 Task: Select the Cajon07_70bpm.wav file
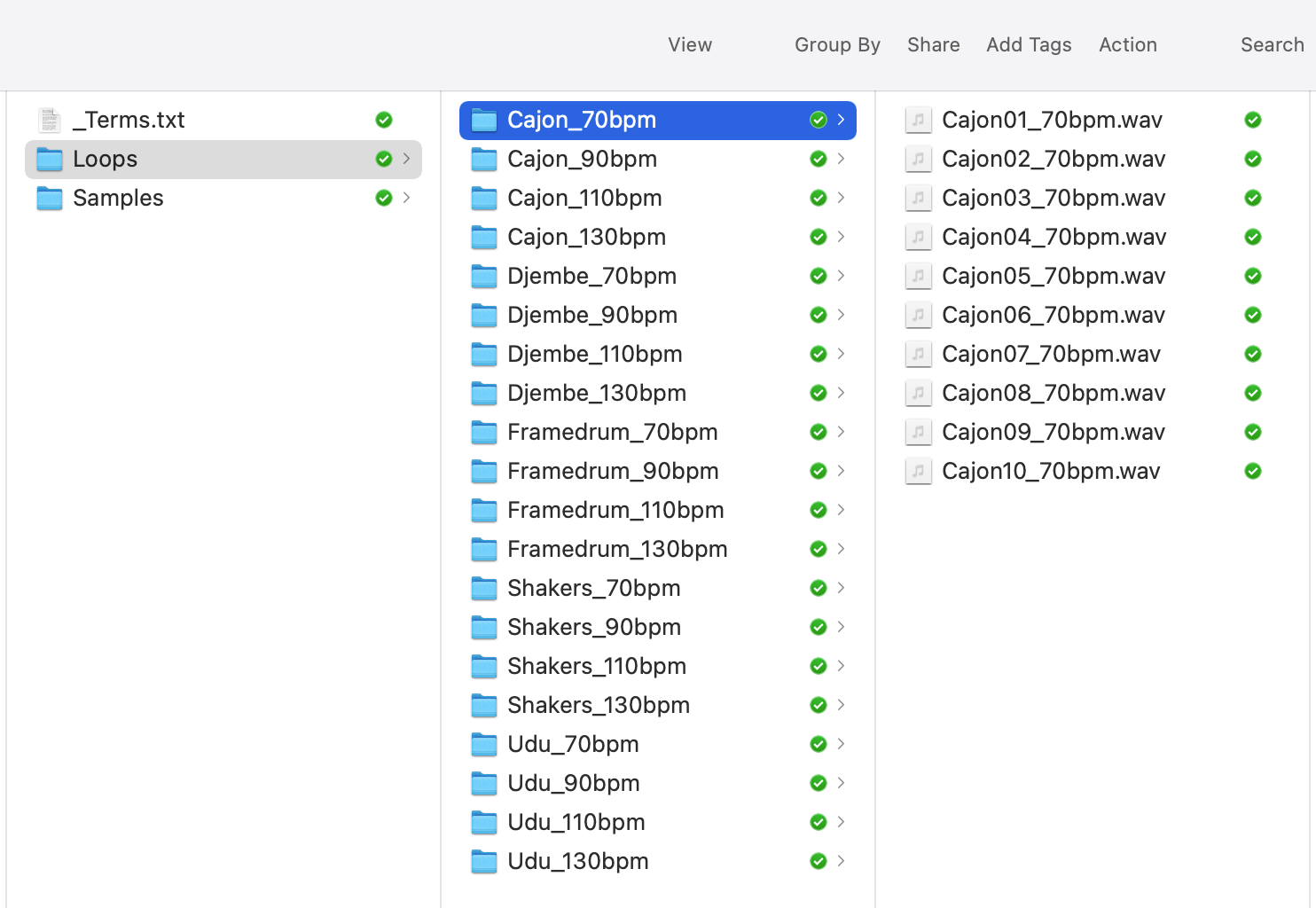(1051, 354)
